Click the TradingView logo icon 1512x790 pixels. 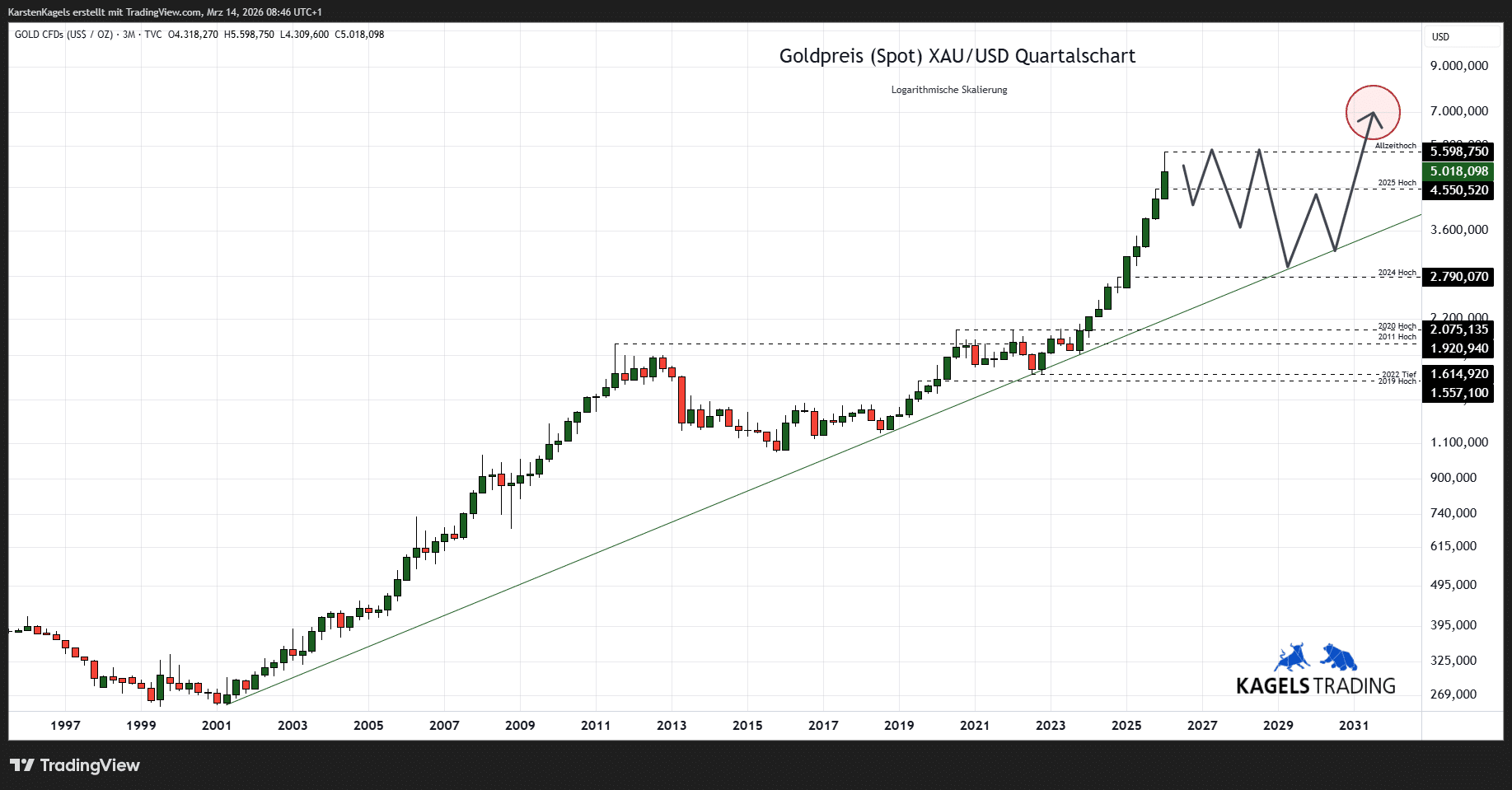click(22, 765)
